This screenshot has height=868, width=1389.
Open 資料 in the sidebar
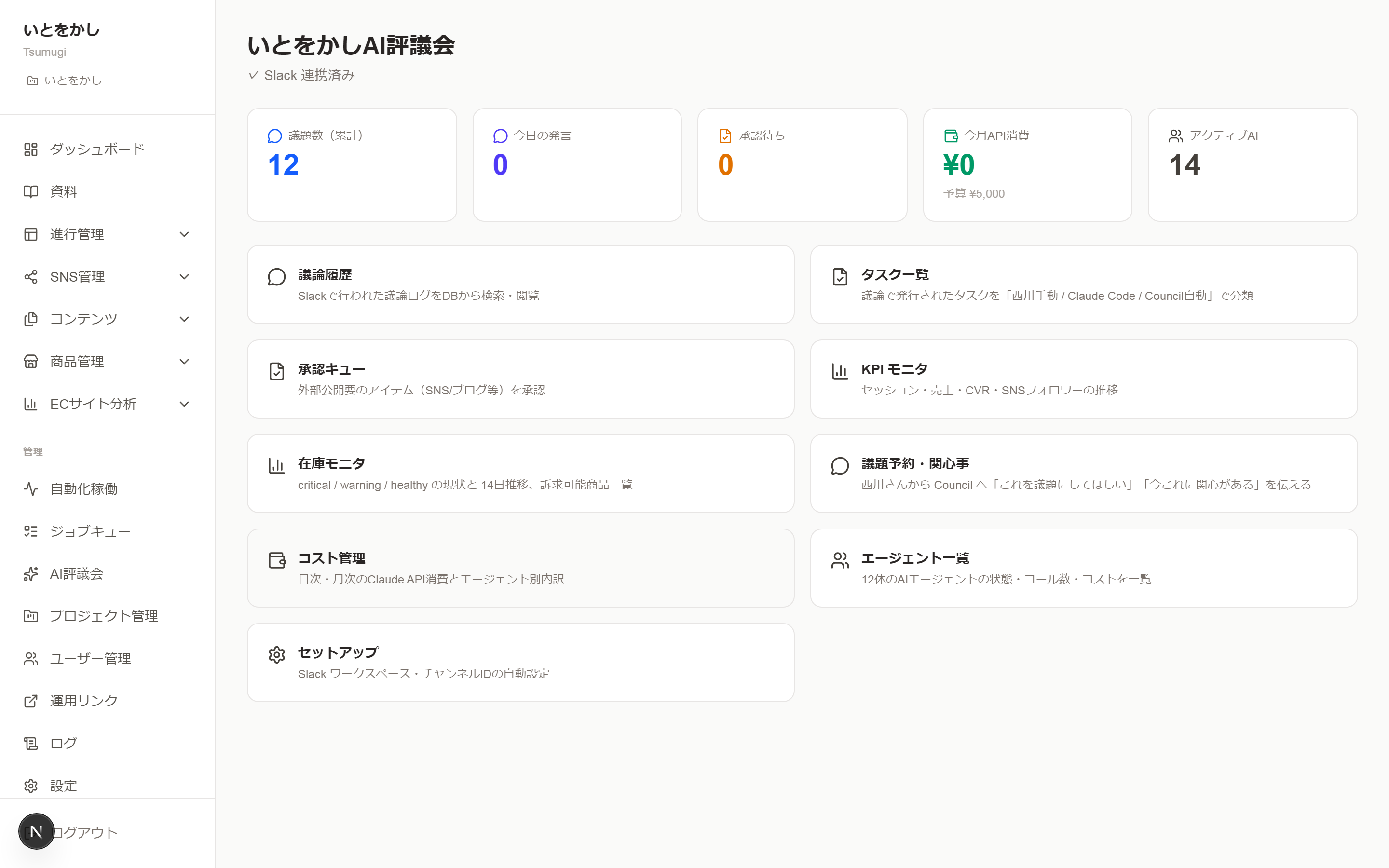coord(108,192)
